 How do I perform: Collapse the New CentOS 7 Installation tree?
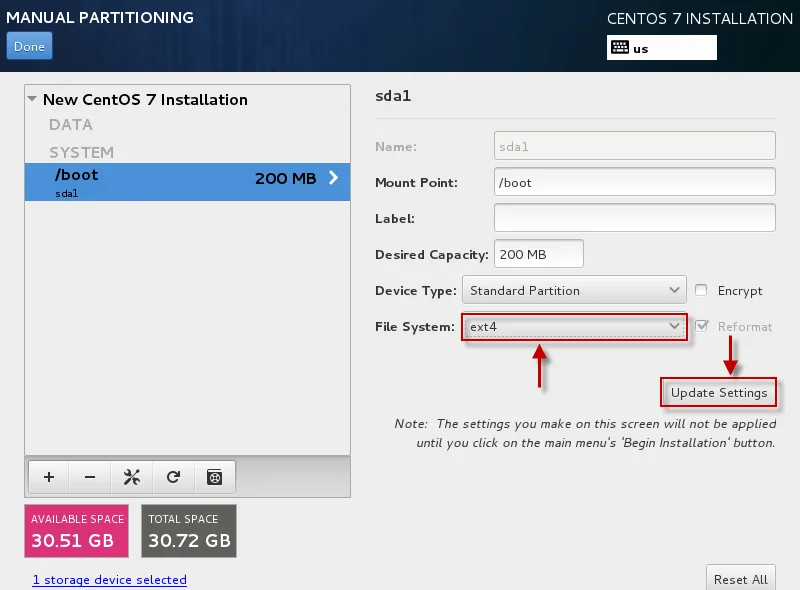click(33, 100)
